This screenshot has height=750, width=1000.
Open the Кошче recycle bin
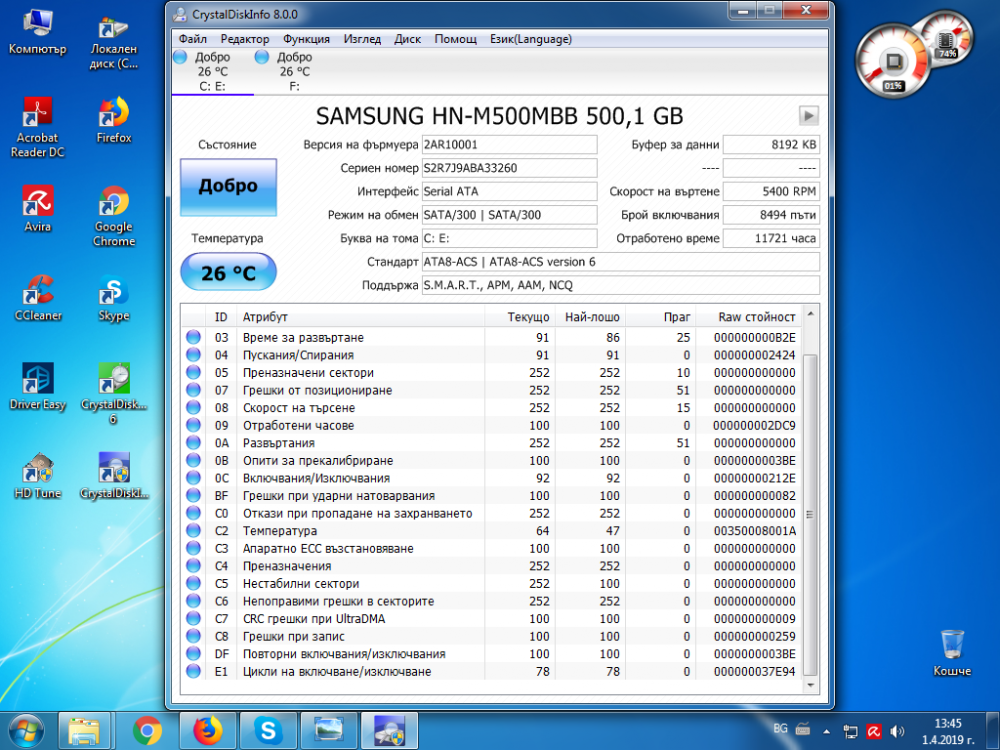(952, 653)
